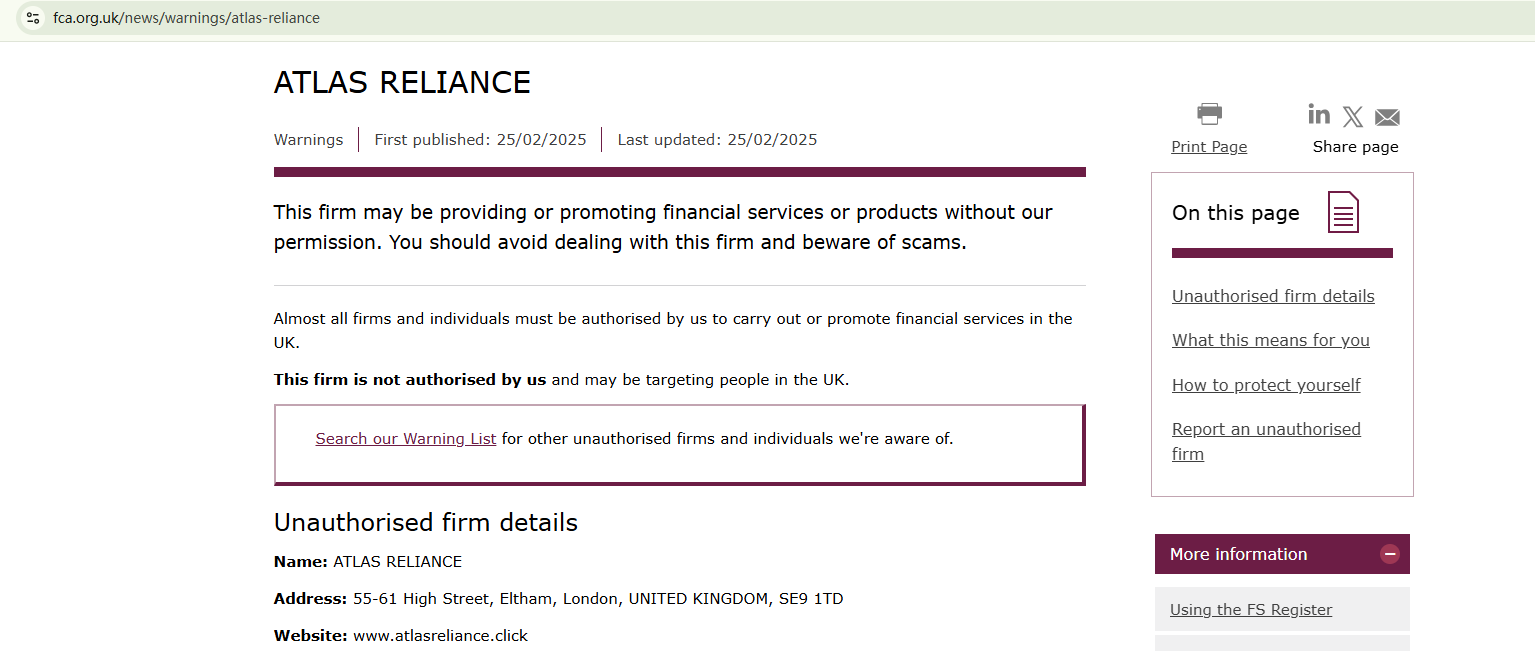Screen dimensions: 1535x651
Task: Go to What this means for you
Action: [1270, 340]
